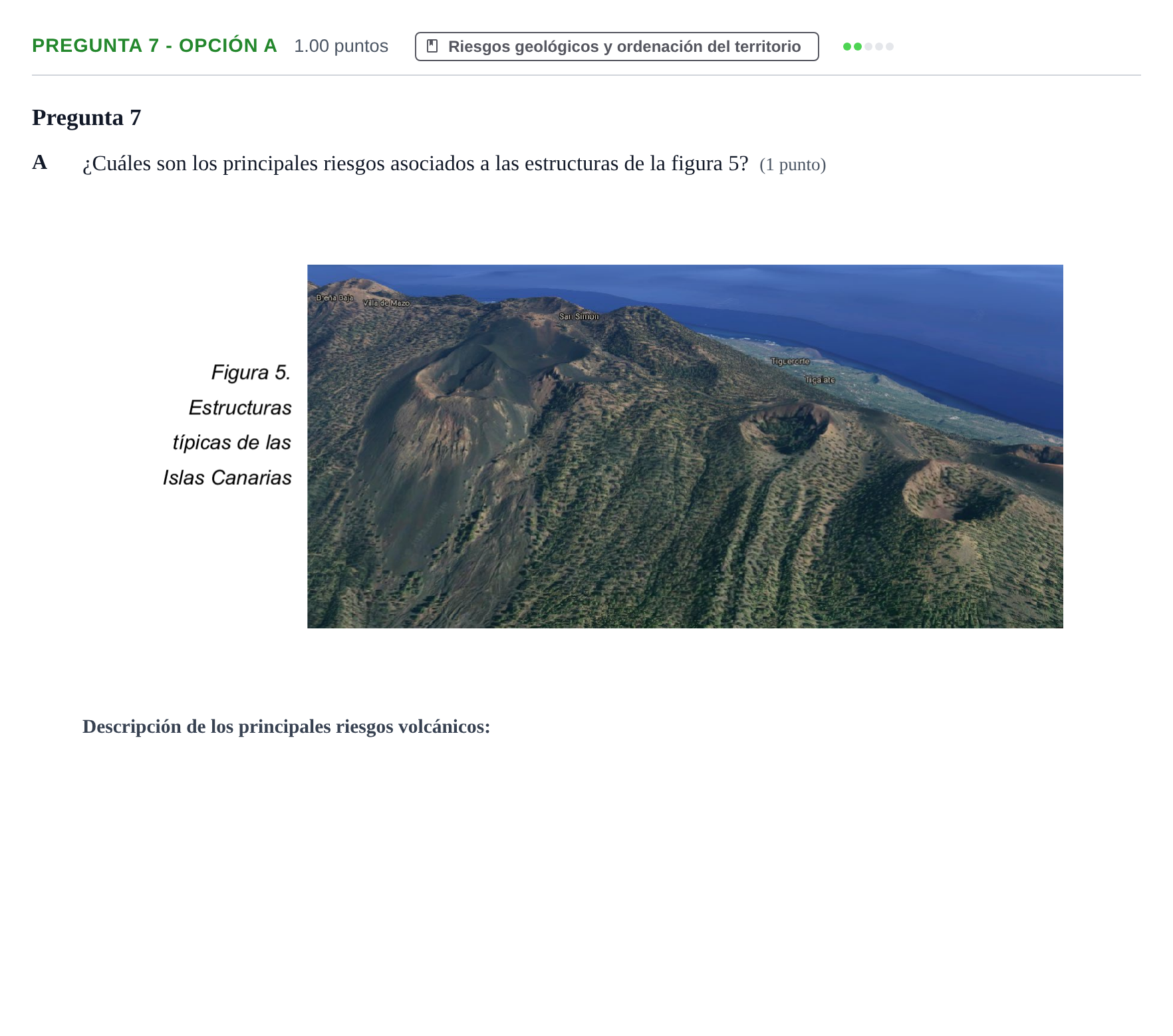Click the '1.00 puntos' score label
The image size is (1173, 1036).
point(341,46)
